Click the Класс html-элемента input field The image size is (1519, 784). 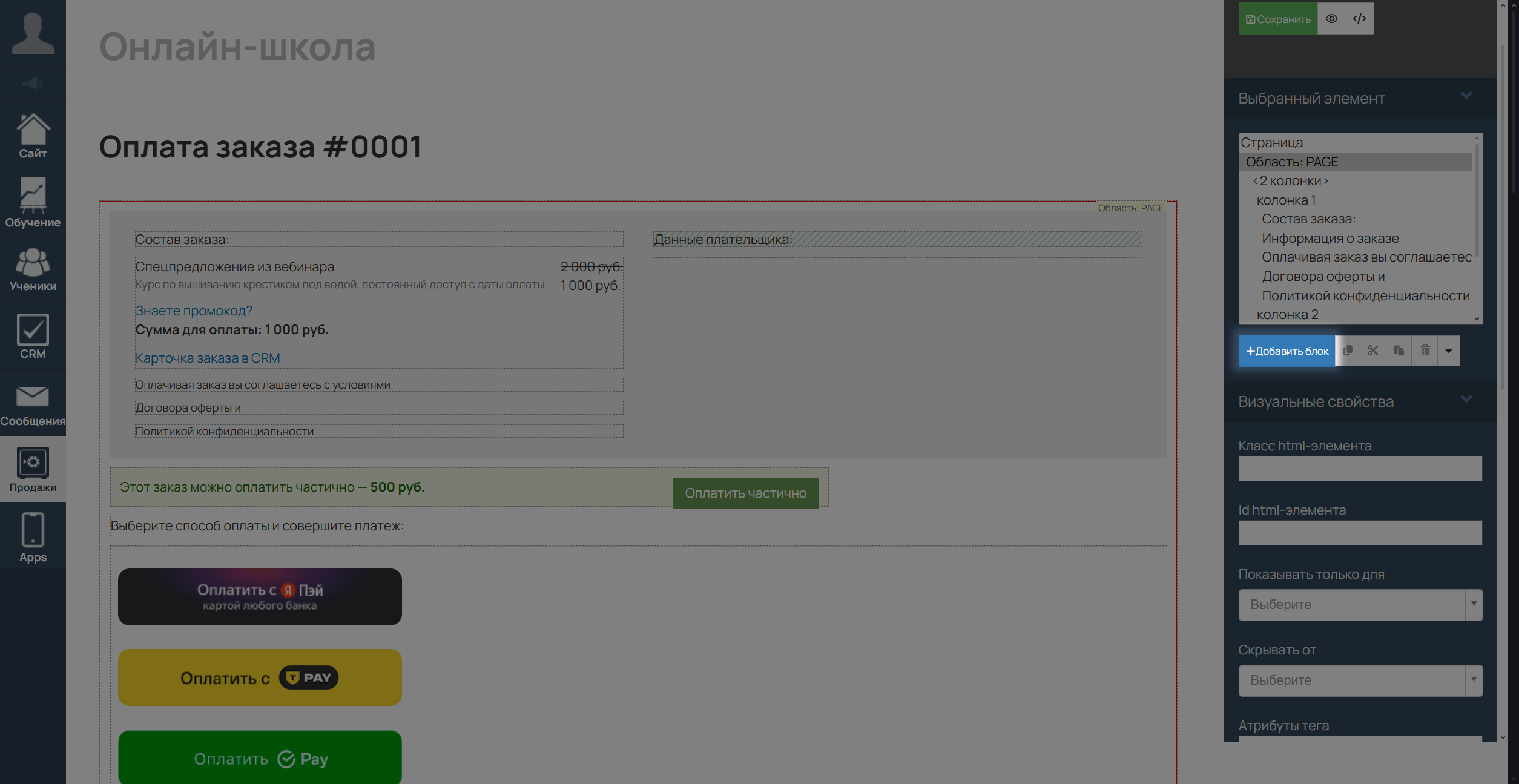(x=1360, y=469)
